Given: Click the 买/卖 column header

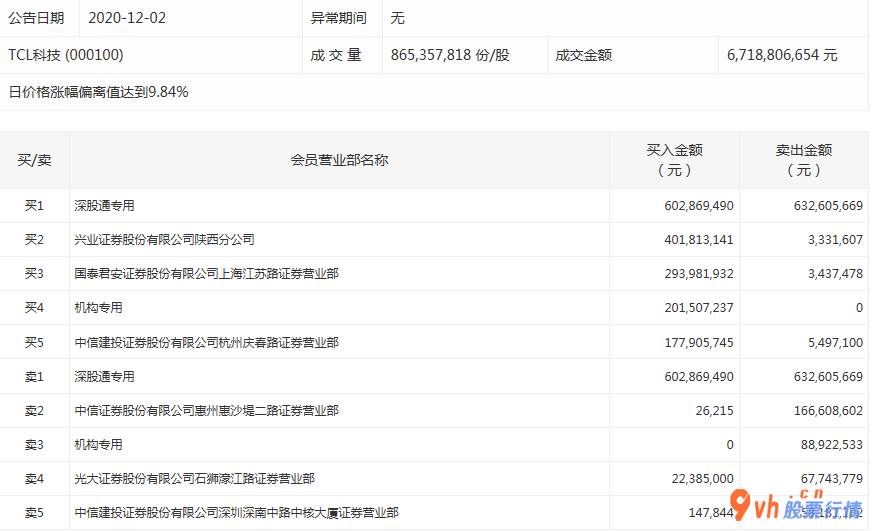Looking at the screenshot, I should coord(34,160).
